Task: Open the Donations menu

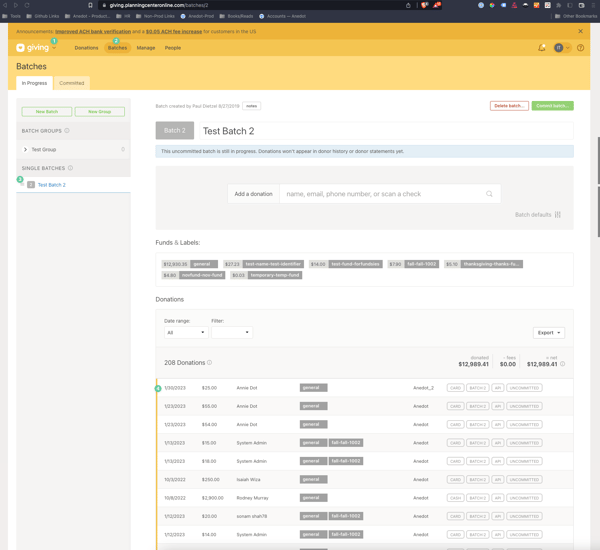Action: (86, 48)
